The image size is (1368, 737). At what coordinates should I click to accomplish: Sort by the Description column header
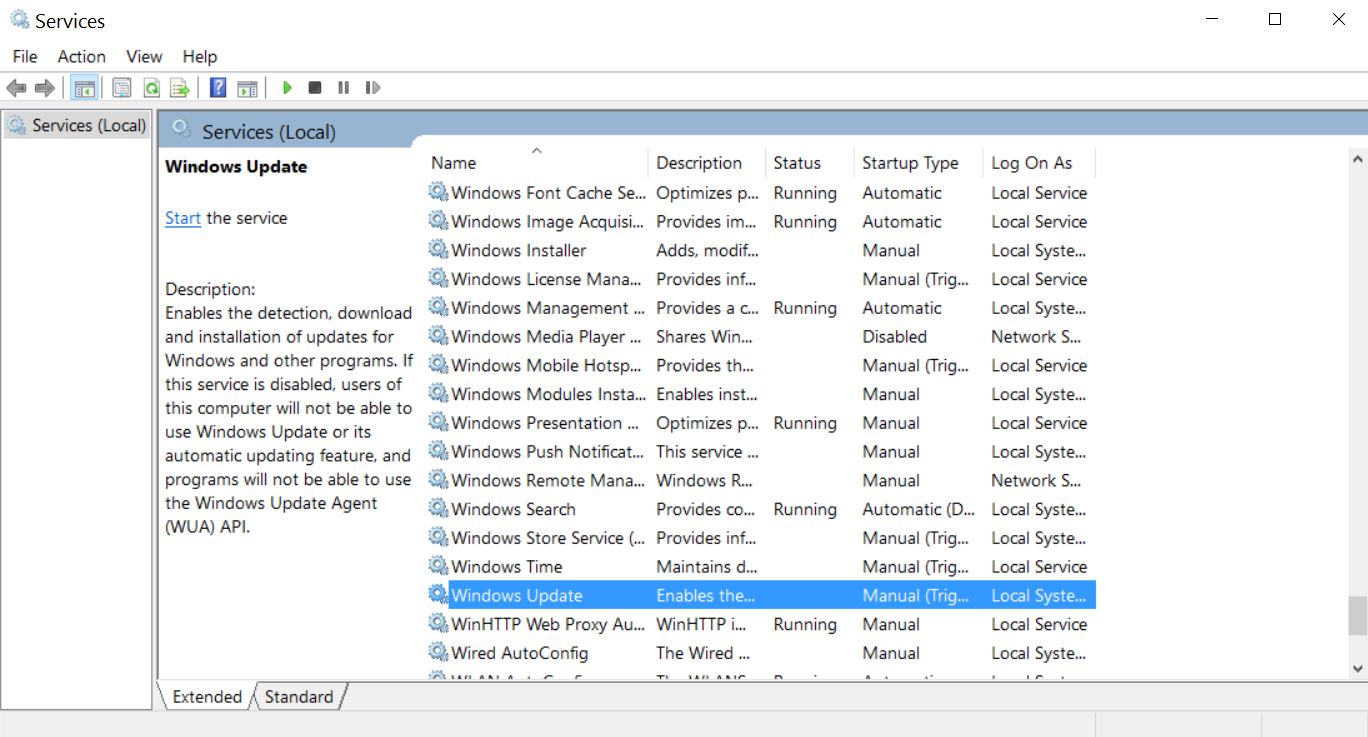[x=707, y=163]
